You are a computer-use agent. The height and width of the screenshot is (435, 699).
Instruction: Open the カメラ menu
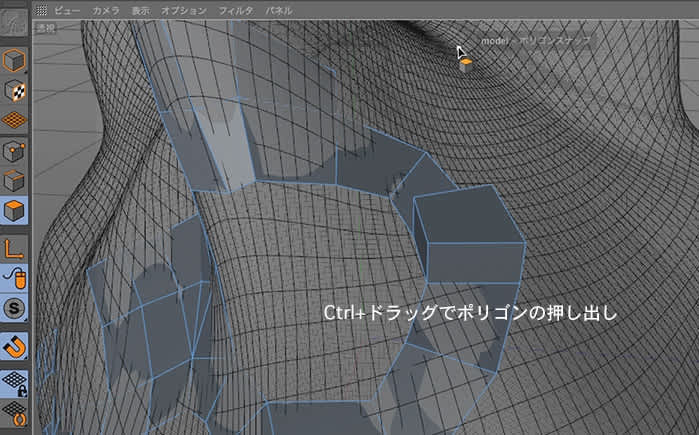[x=105, y=9]
